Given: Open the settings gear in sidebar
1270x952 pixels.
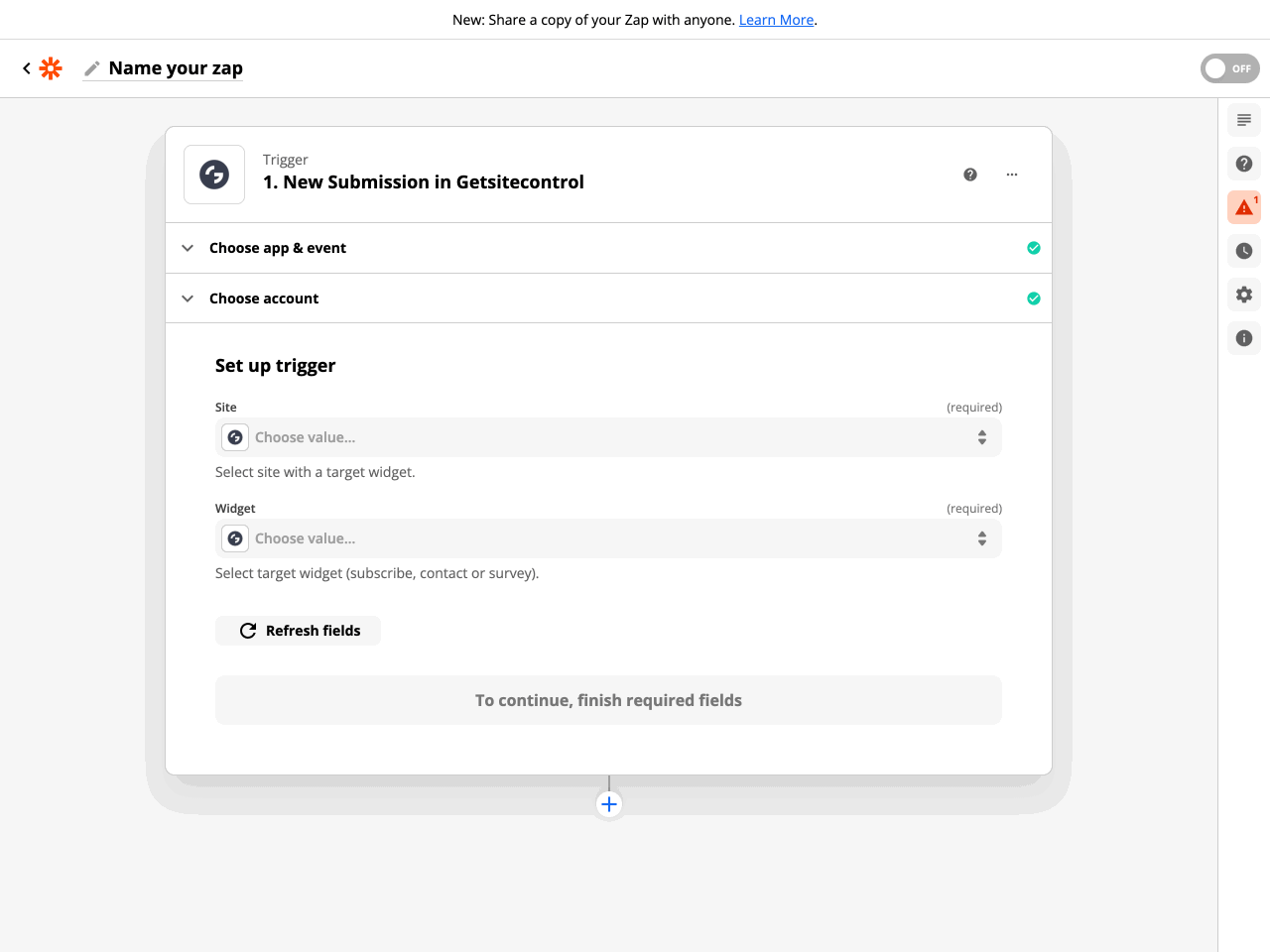Looking at the screenshot, I should pos(1244,295).
